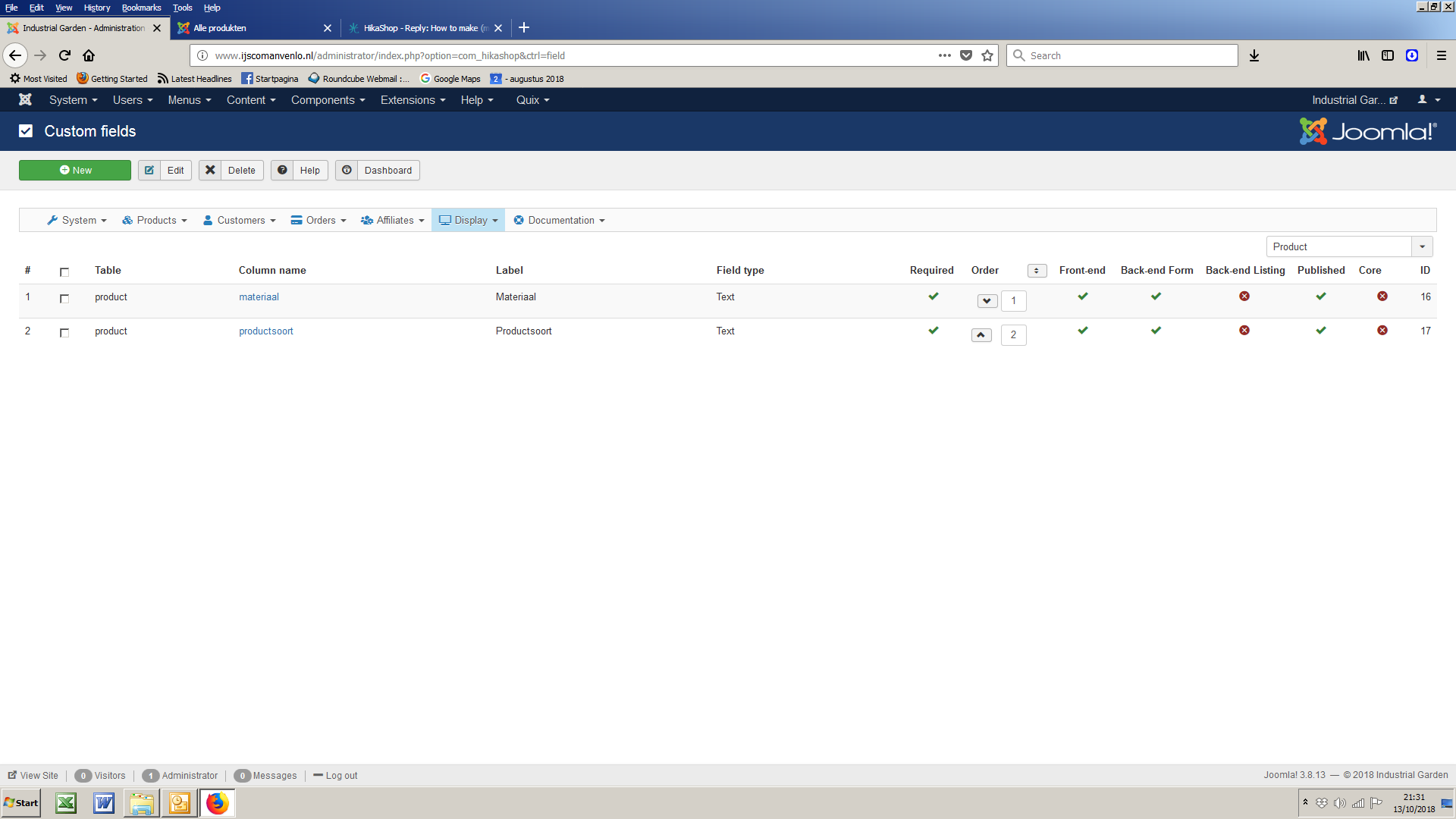
Task: Open Firefox from the Windows taskbar
Action: click(x=218, y=803)
